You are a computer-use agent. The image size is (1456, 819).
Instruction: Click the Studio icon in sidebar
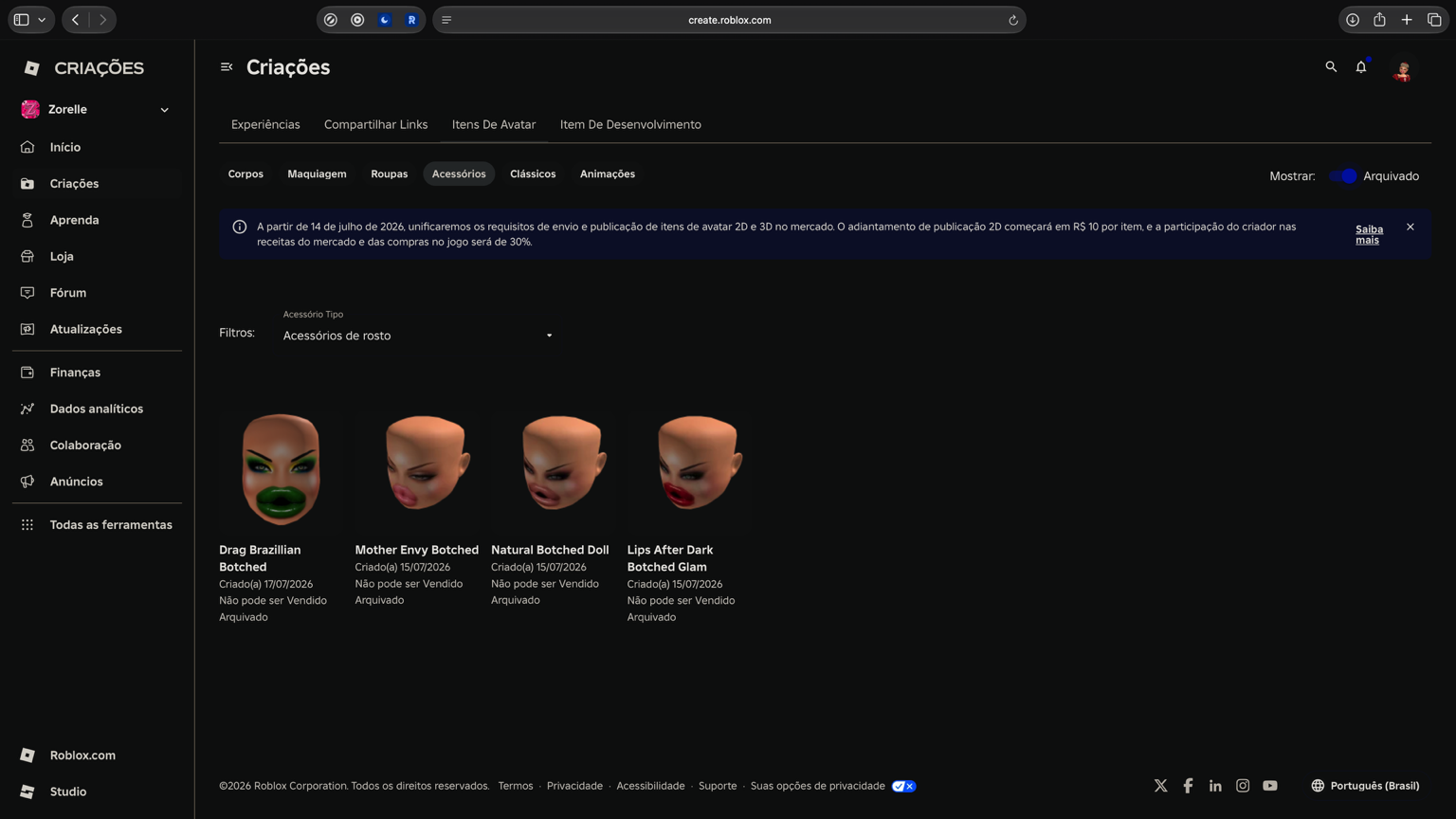pos(27,792)
